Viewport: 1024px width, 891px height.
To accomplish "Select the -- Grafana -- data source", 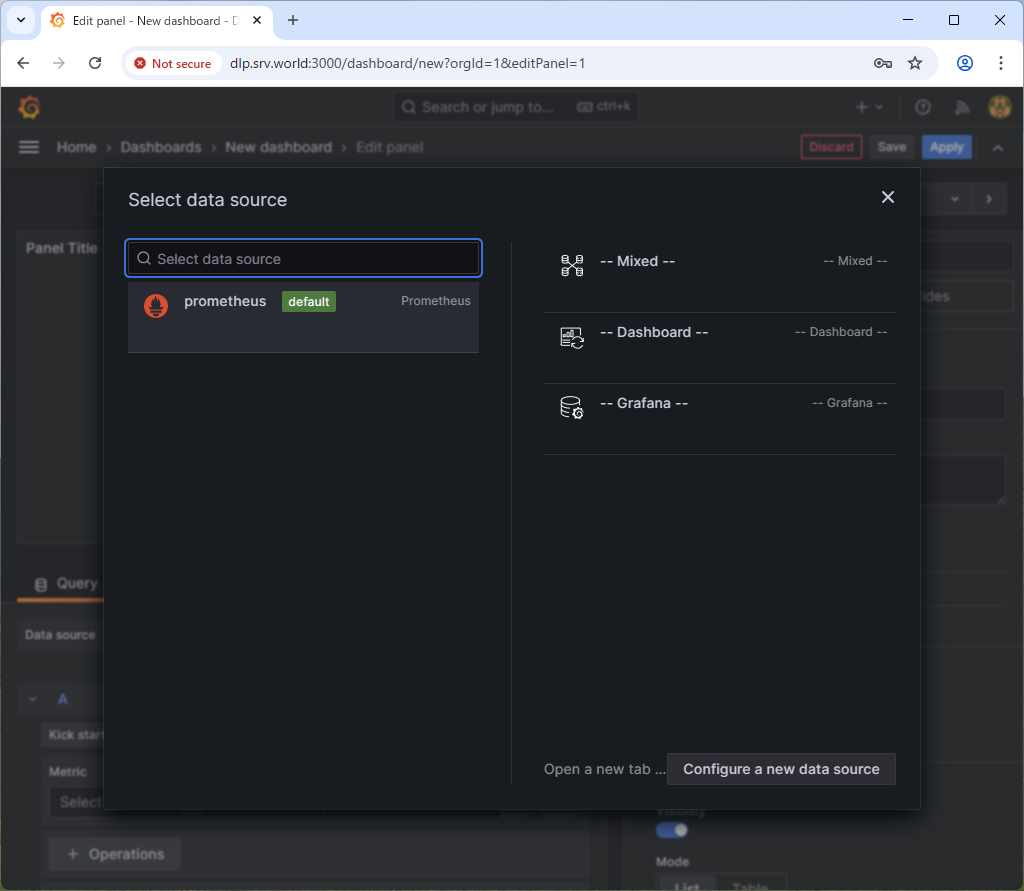I will tap(720, 419).
